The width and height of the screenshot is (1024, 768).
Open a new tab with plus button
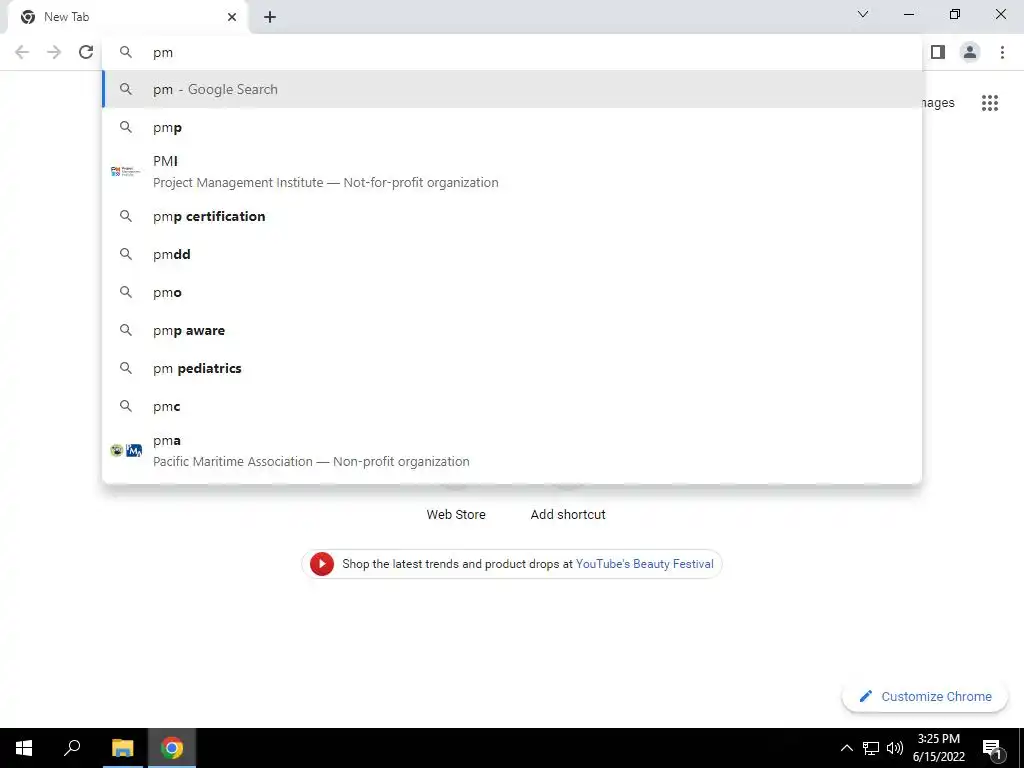270,17
